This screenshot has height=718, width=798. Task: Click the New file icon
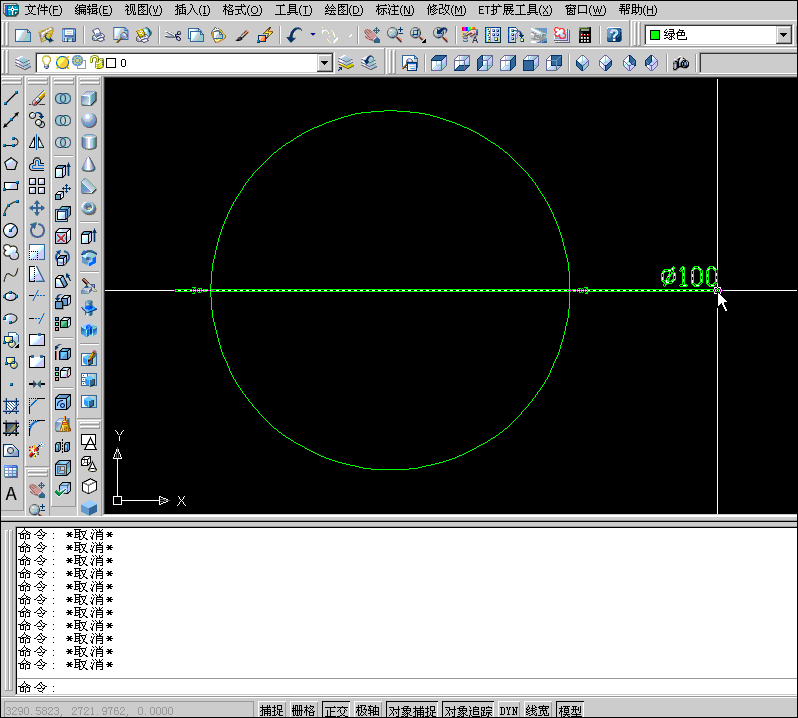pyautogui.click(x=23, y=35)
